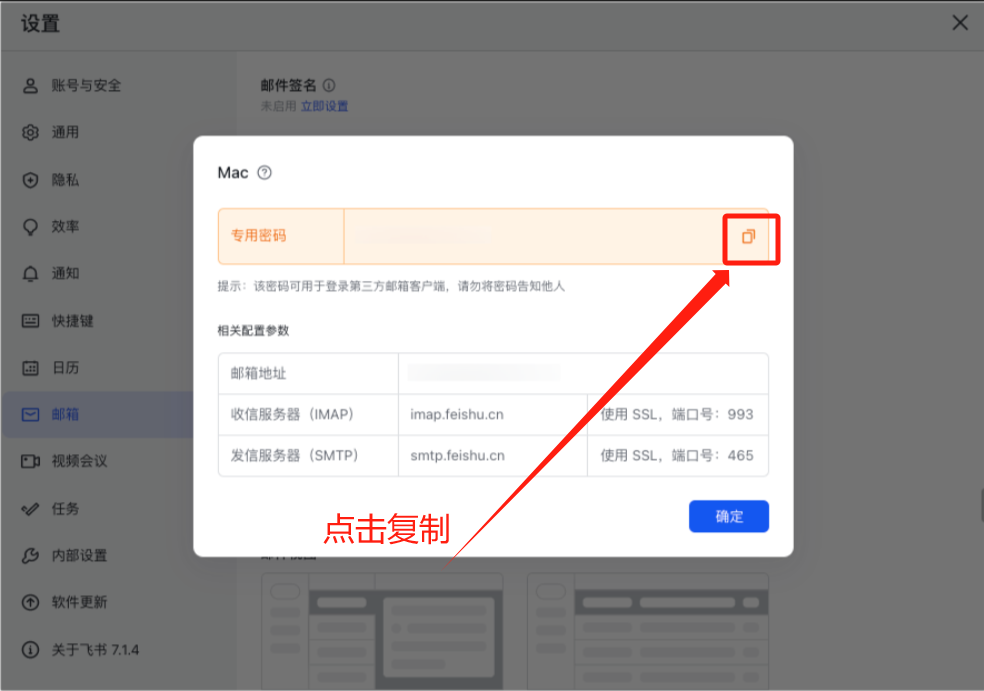Click the 邮箱 envelope icon
This screenshot has width=984, height=691.
[30, 415]
